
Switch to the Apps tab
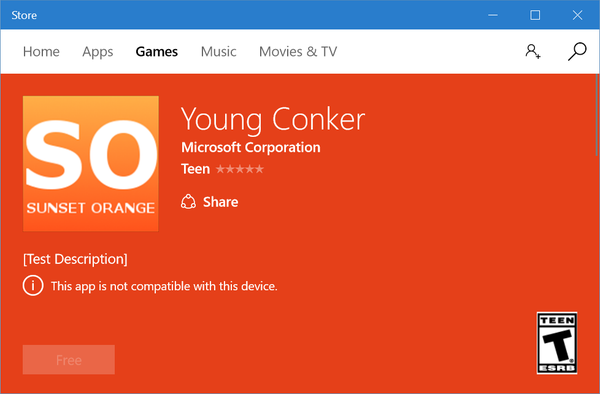[98, 51]
